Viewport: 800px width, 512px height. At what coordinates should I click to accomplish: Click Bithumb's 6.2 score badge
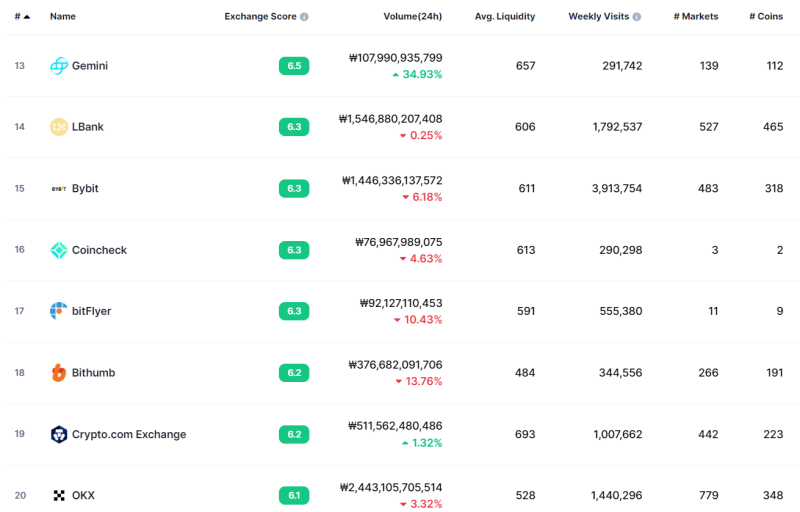[x=294, y=373]
